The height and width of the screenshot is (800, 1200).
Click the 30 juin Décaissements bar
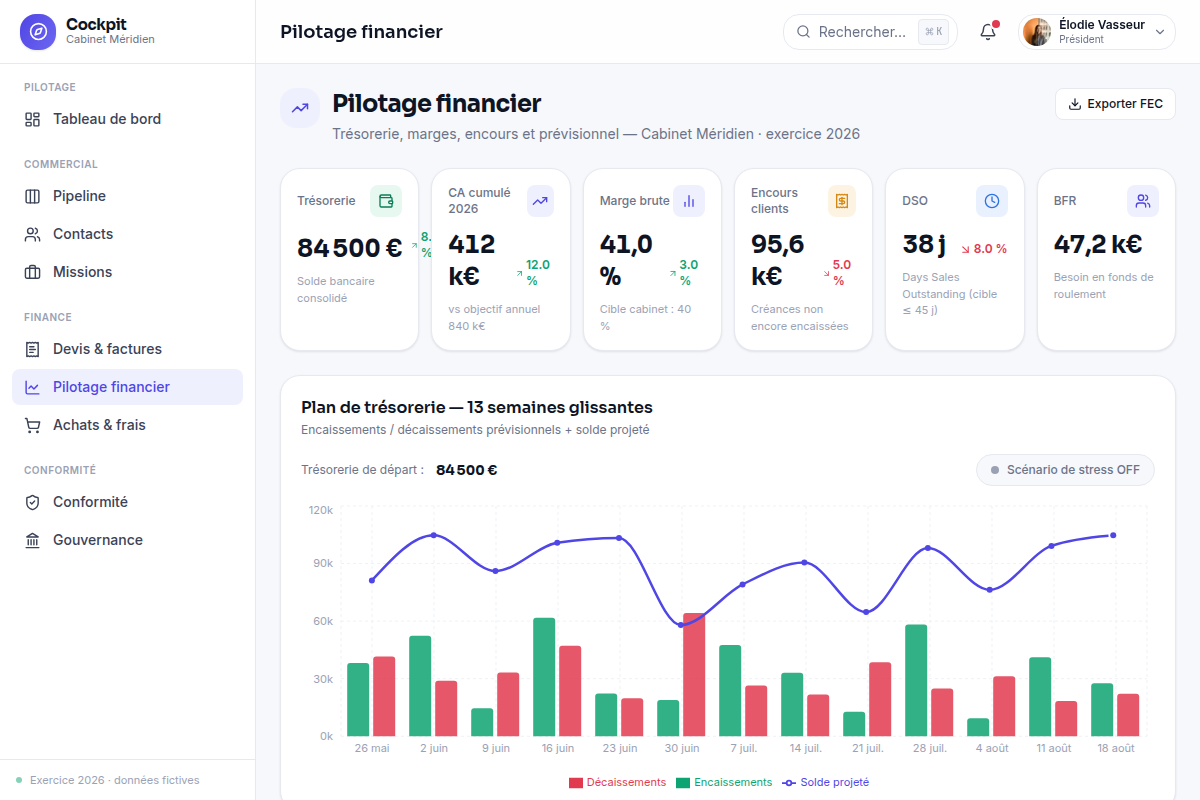point(694,675)
